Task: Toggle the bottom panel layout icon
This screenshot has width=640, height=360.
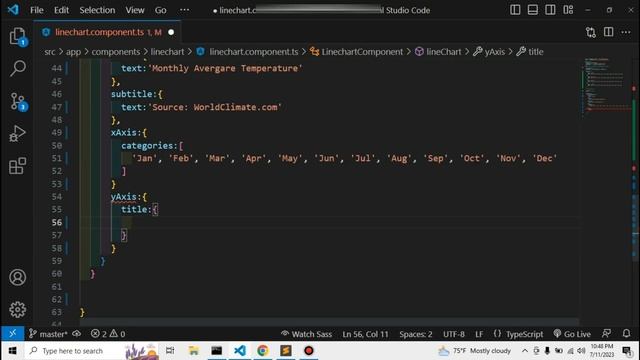Action: [x=533, y=10]
